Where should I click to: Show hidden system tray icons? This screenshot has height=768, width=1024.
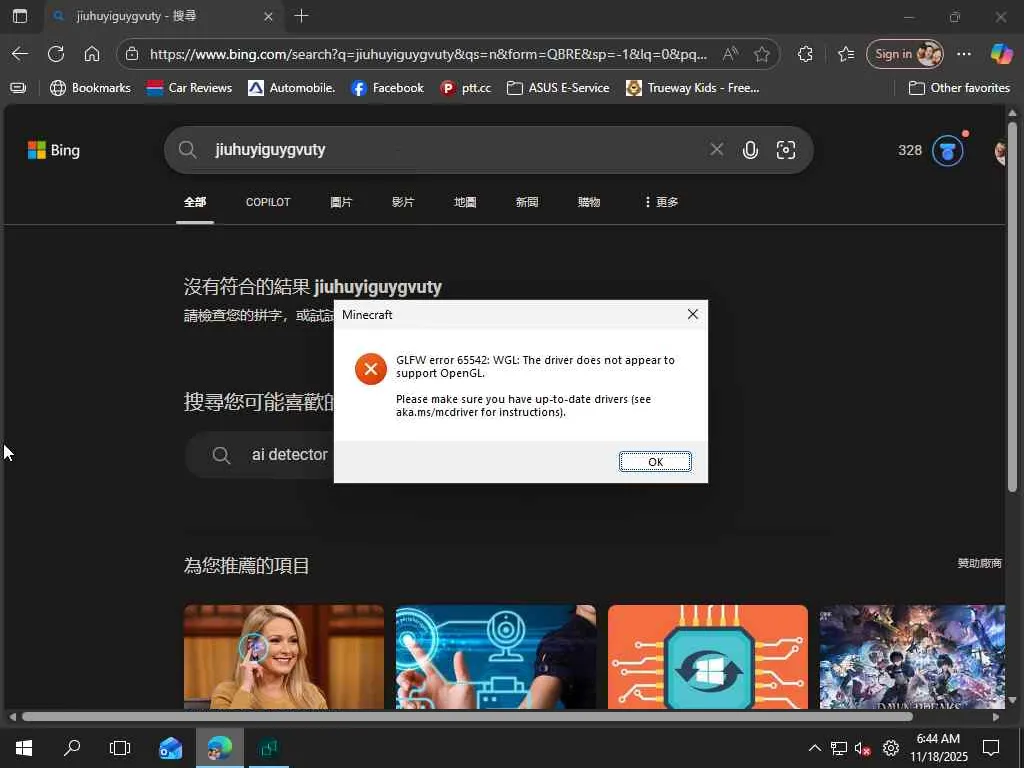click(815, 748)
